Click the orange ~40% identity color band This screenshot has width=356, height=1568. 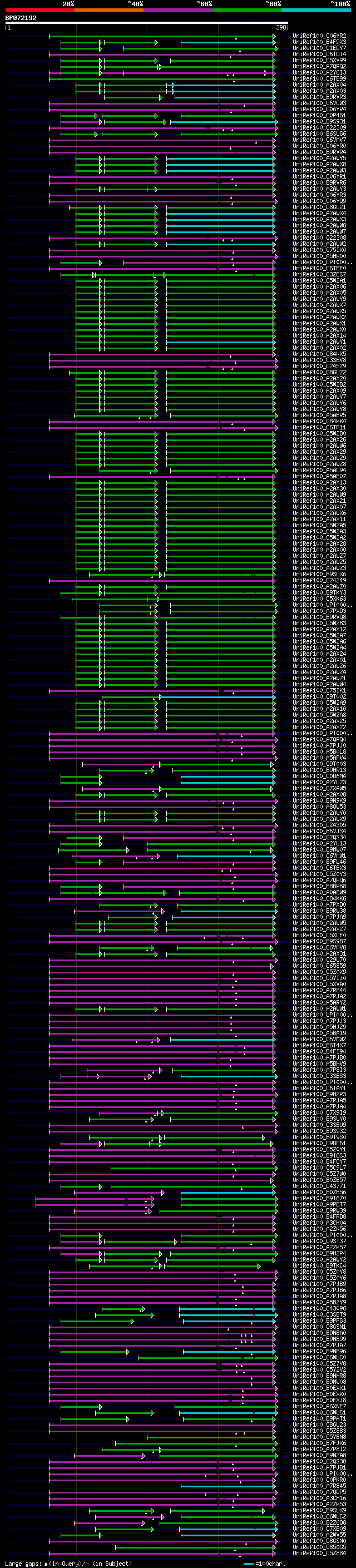point(109,10)
